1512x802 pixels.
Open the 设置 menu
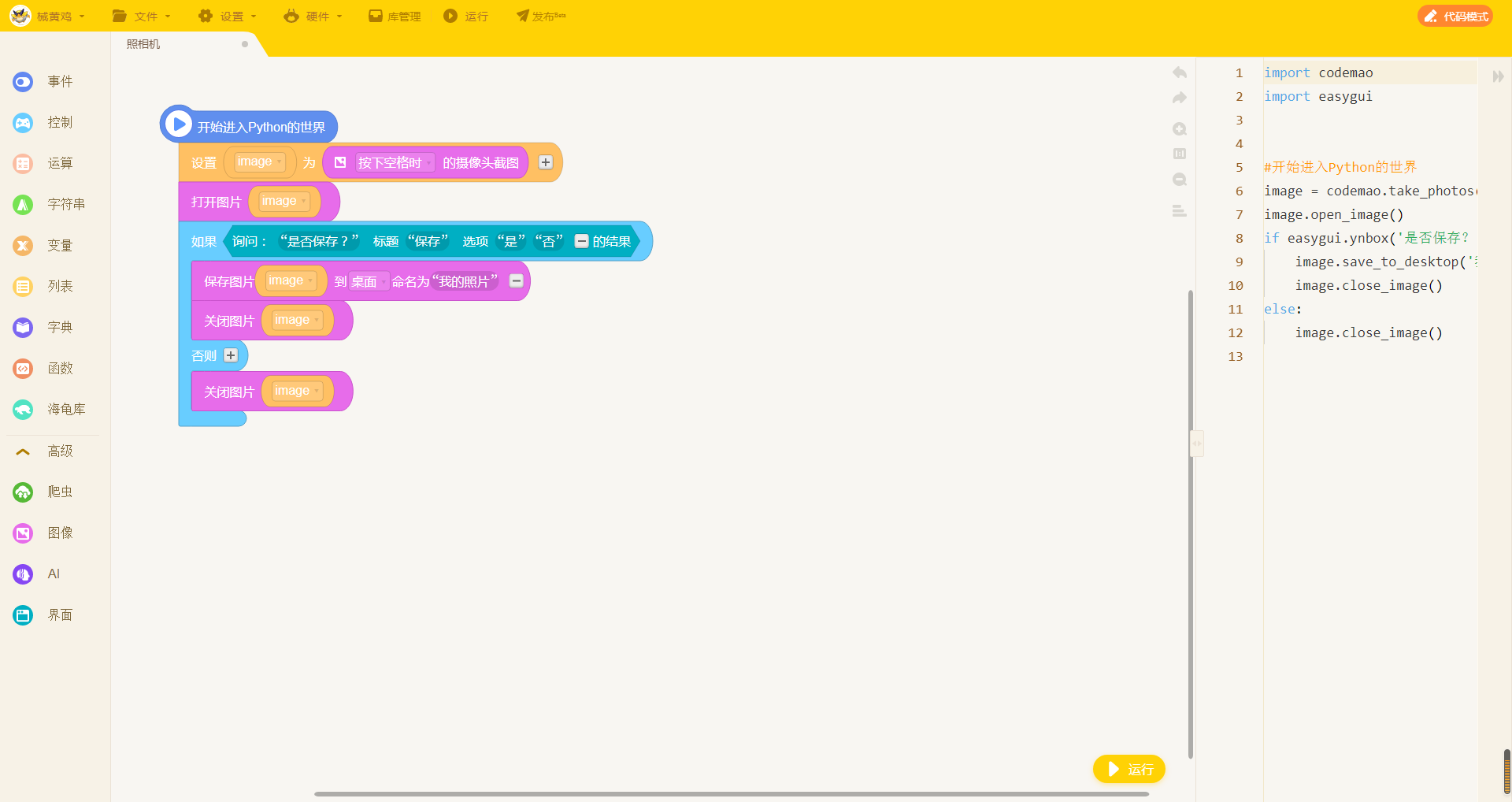point(228,16)
